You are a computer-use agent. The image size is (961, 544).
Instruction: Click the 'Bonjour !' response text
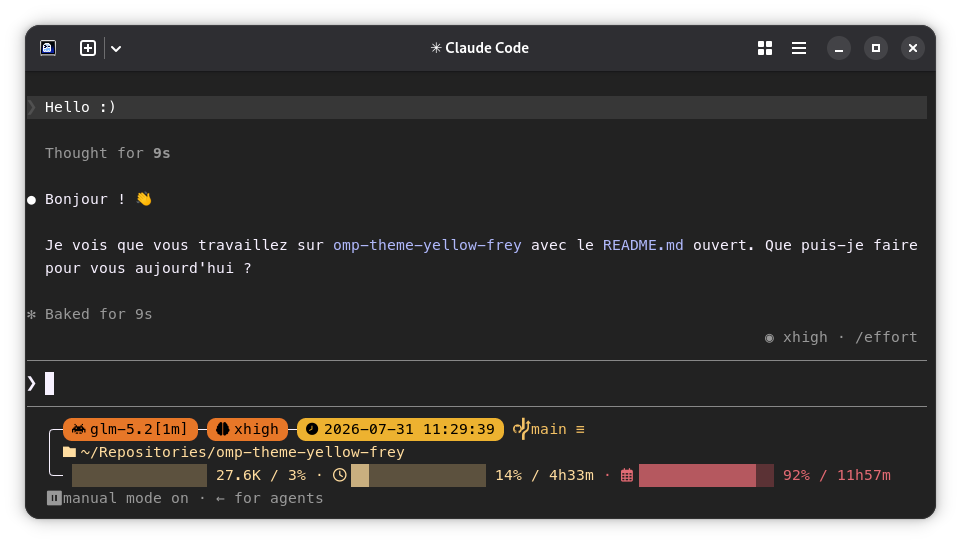[x=85, y=199]
